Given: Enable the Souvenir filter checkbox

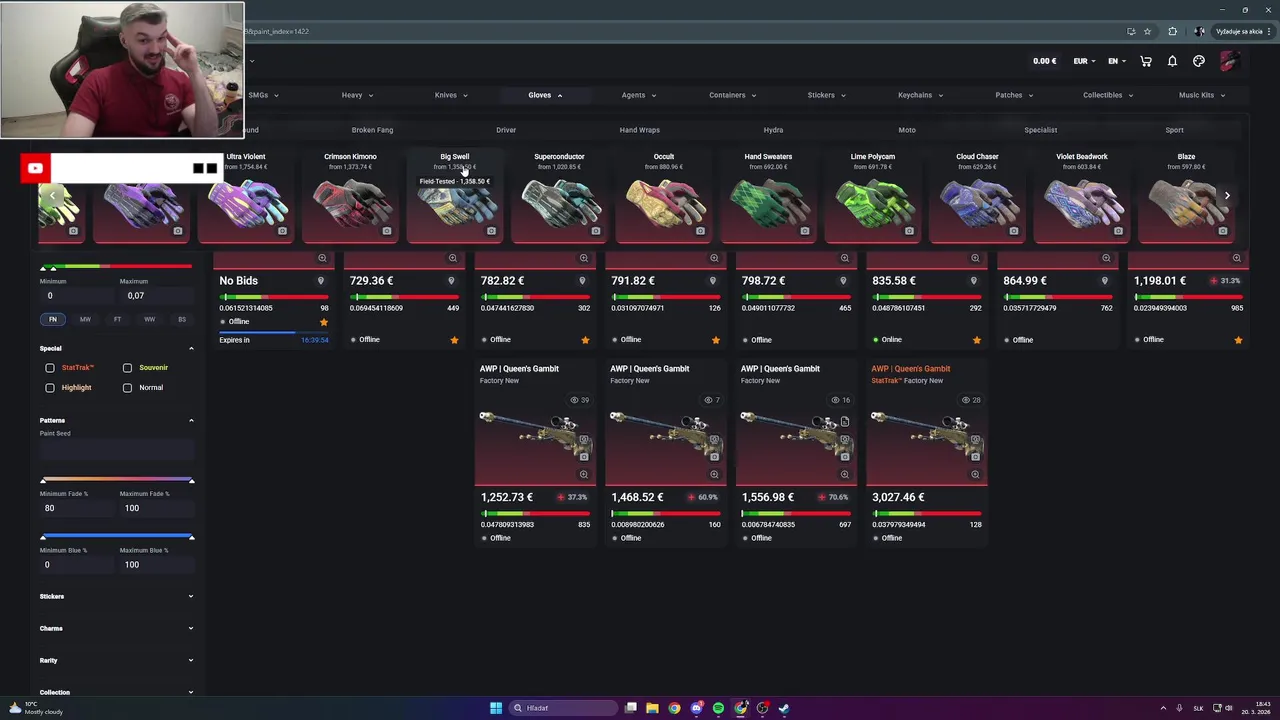Looking at the screenshot, I should (x=127, y=368).
